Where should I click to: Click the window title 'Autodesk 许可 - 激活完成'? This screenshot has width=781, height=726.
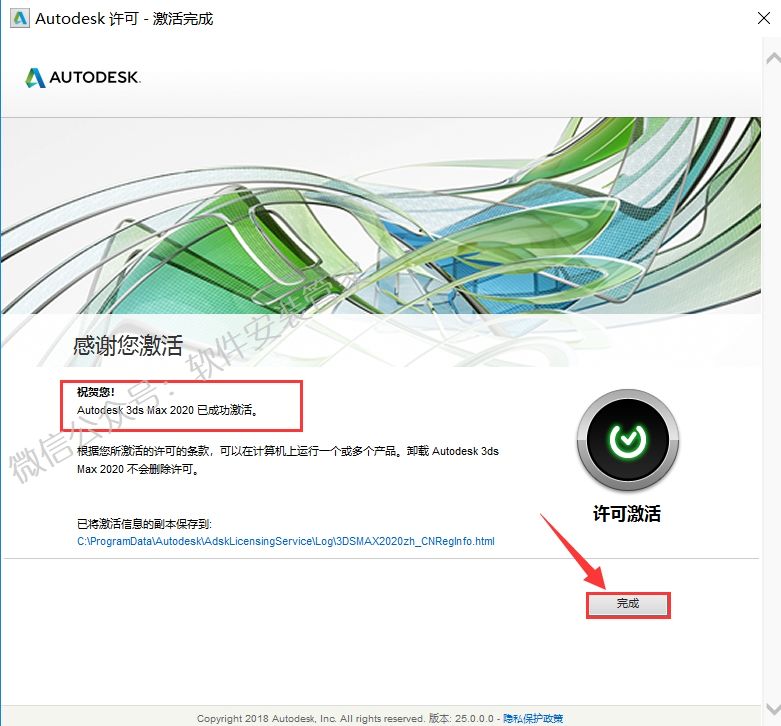pos(124,19)
